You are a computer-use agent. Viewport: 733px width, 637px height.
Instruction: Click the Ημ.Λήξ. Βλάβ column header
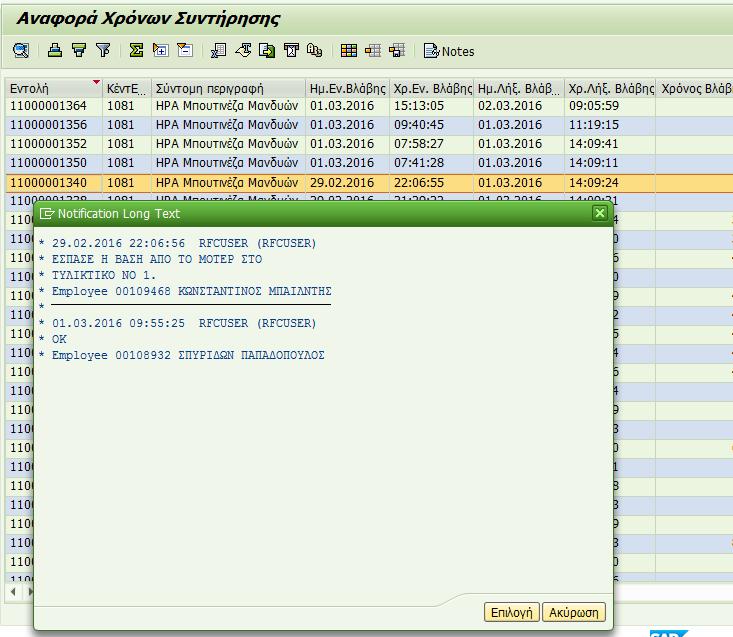point(519,88)
